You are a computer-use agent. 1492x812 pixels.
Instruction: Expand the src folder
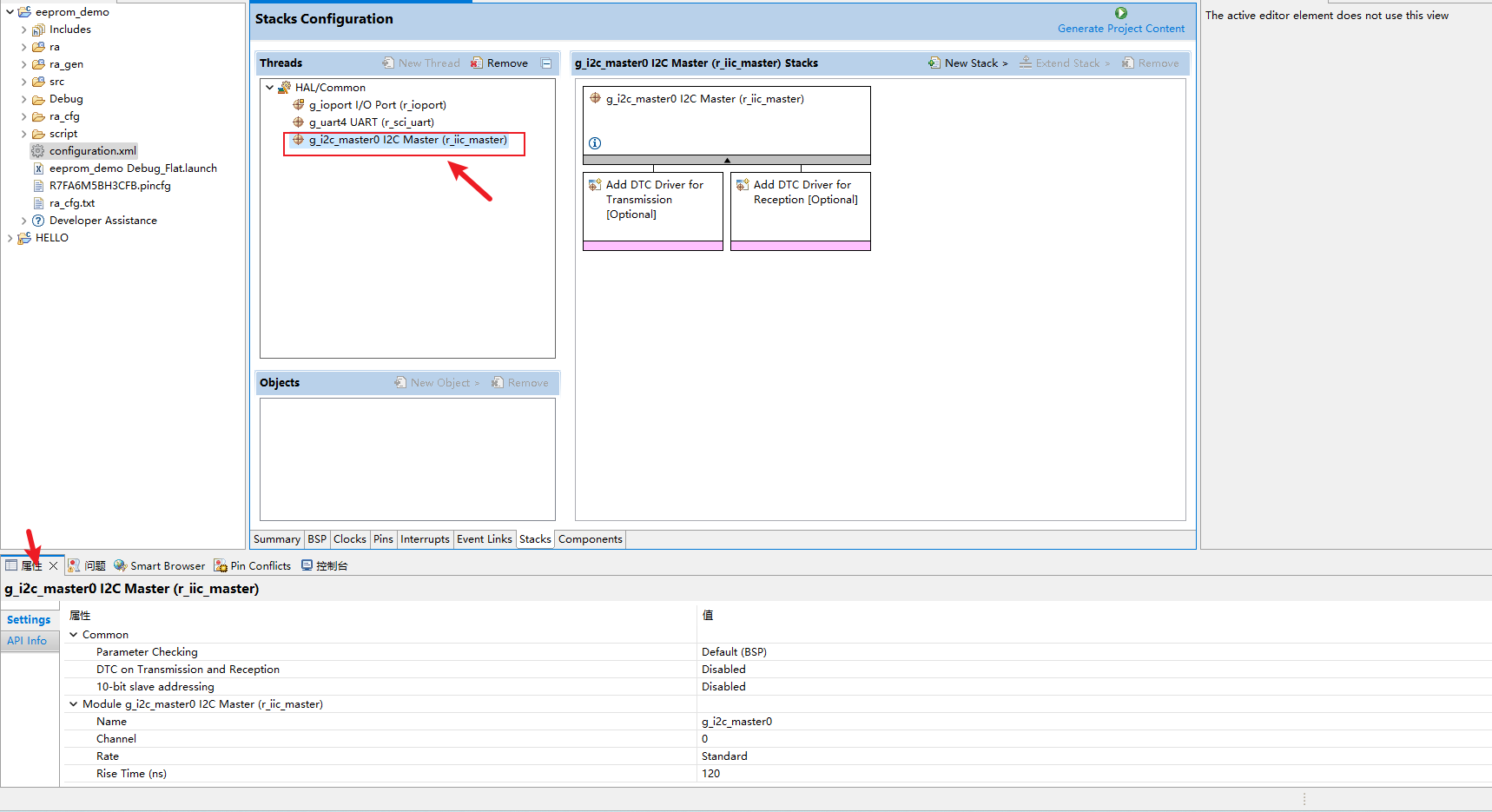coord(23,82)
